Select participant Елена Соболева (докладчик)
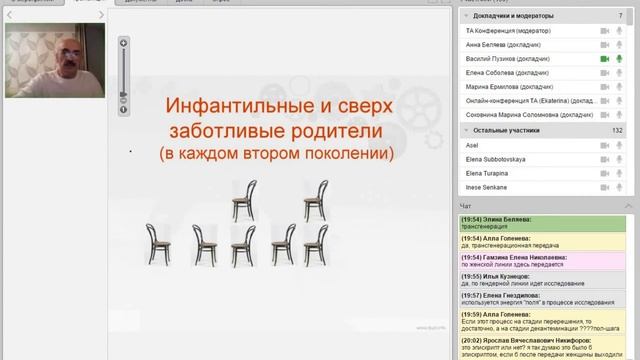The height and width of the screenshot is (360, 640). click(507, 73)
